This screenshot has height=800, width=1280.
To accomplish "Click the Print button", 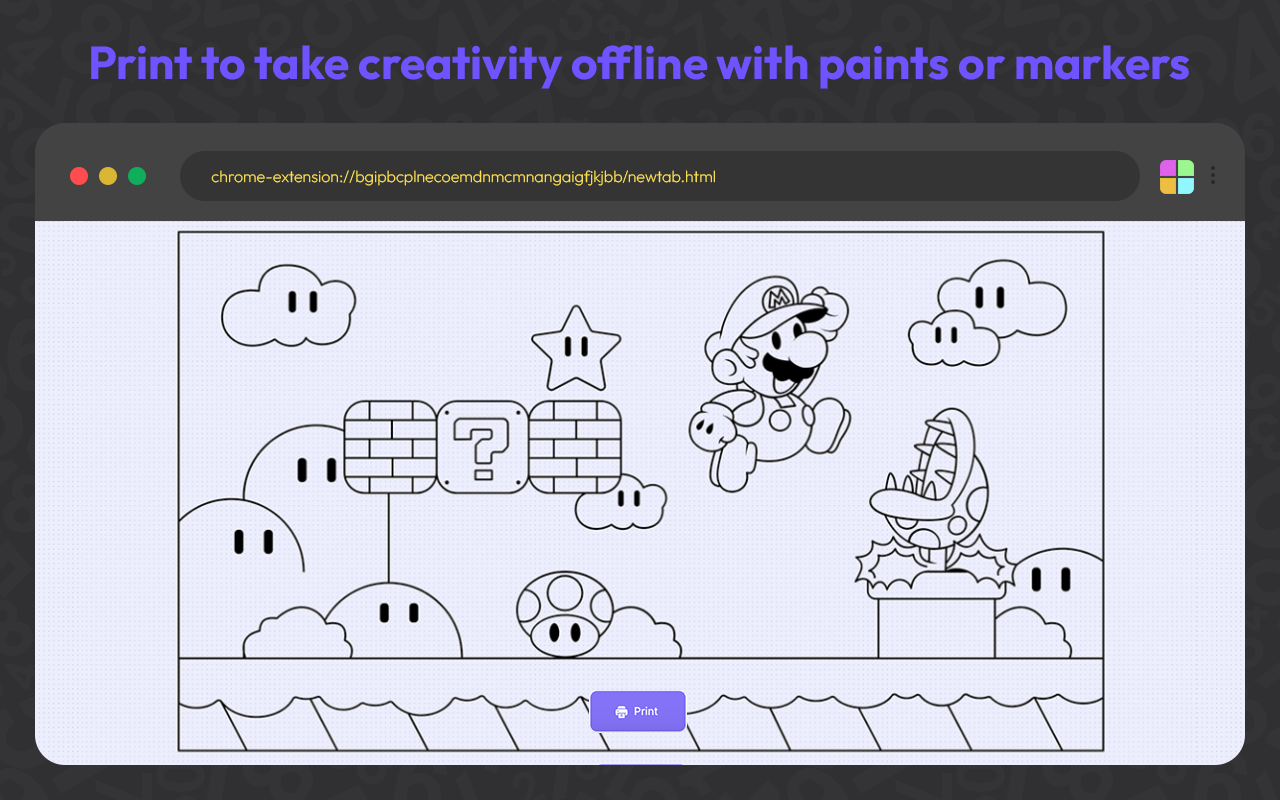I will 638,711.
